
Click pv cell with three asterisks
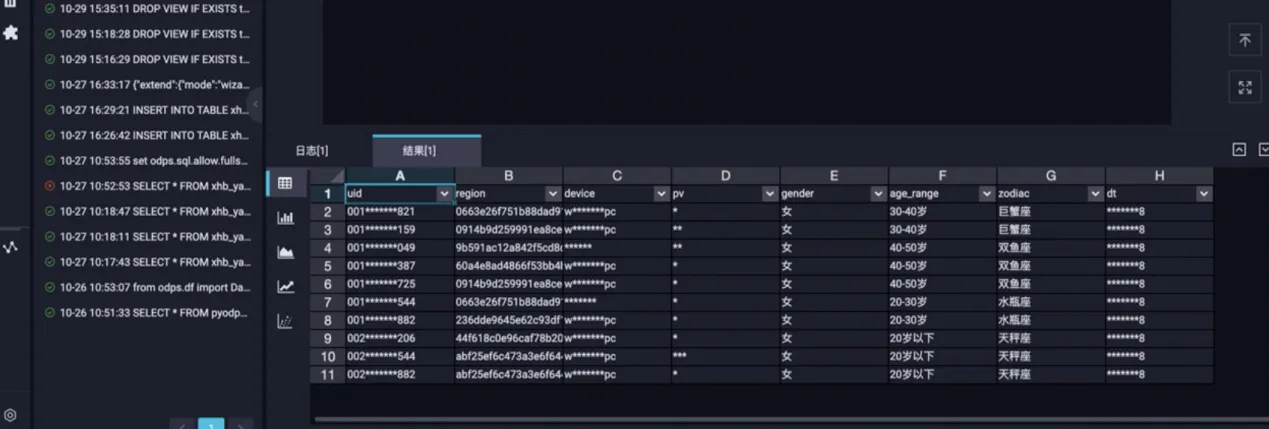point(725,357)
